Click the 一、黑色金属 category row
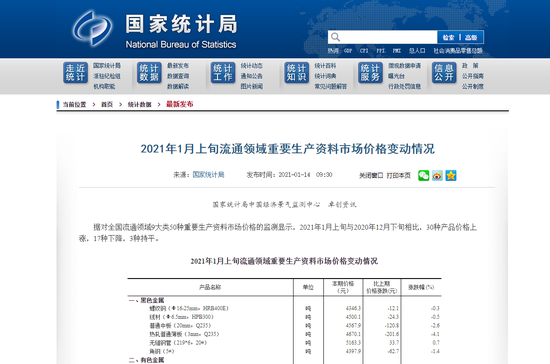Viewport: 550px width, 364px height. pos(147,300)
